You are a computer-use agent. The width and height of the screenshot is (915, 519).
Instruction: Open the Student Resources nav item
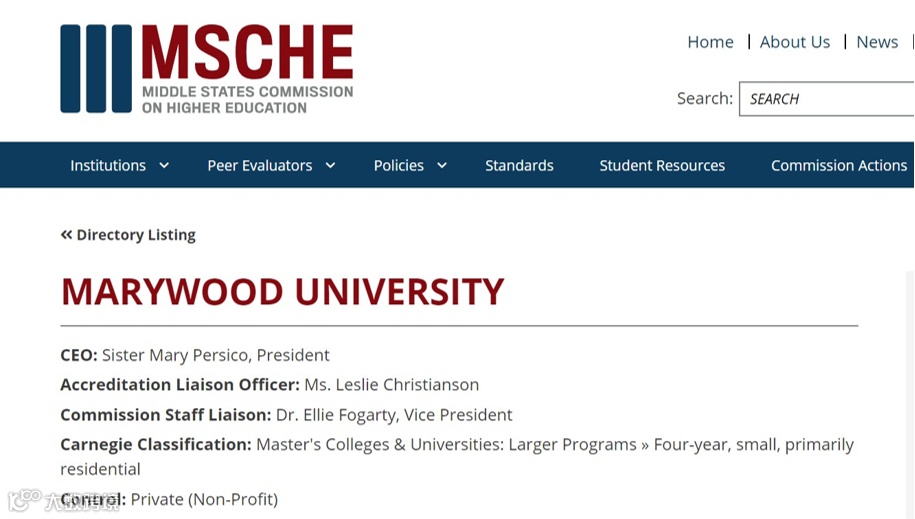[x=662, y=166]
